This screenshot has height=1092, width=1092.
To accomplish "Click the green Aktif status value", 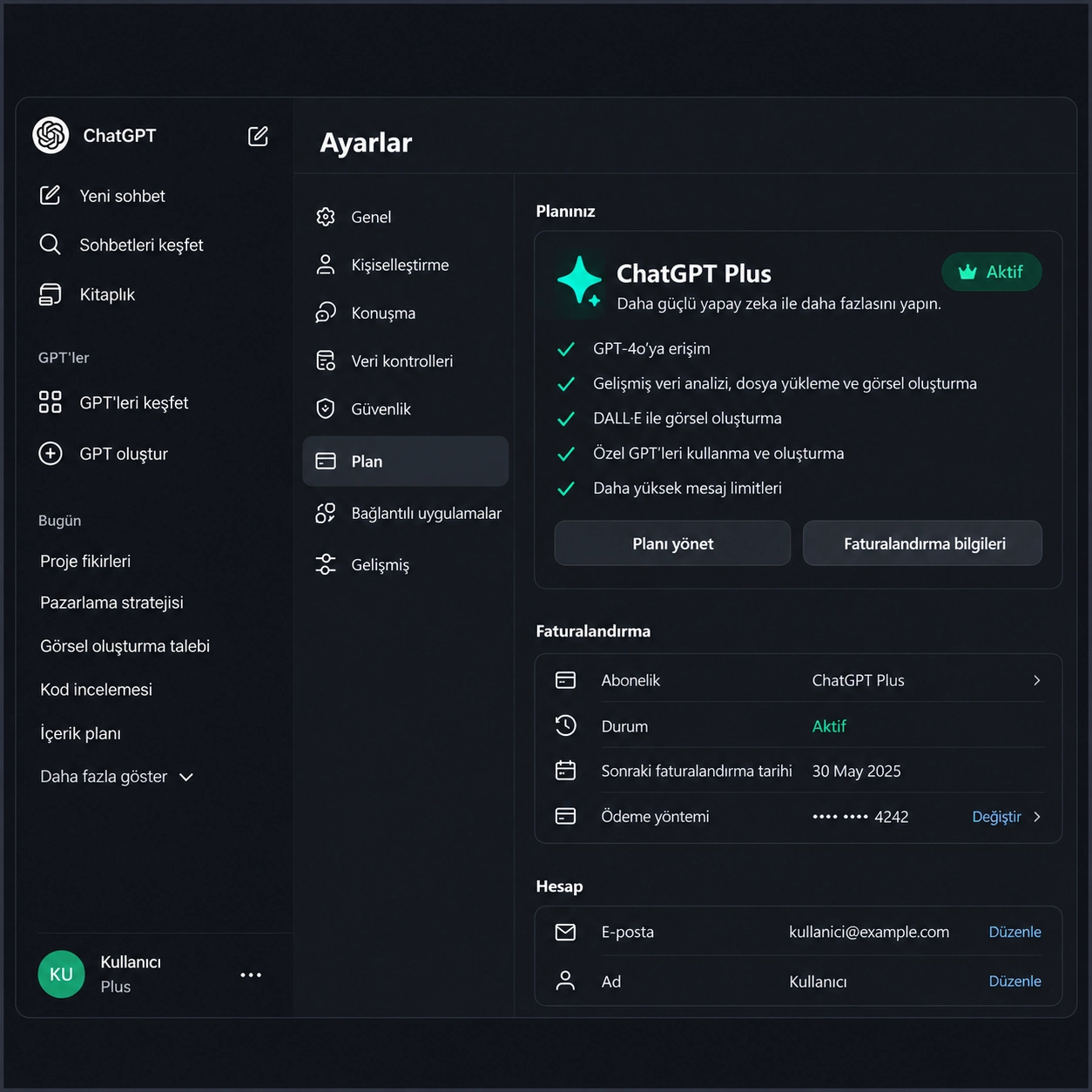I will pyautogui.click(x=829, y=726).
